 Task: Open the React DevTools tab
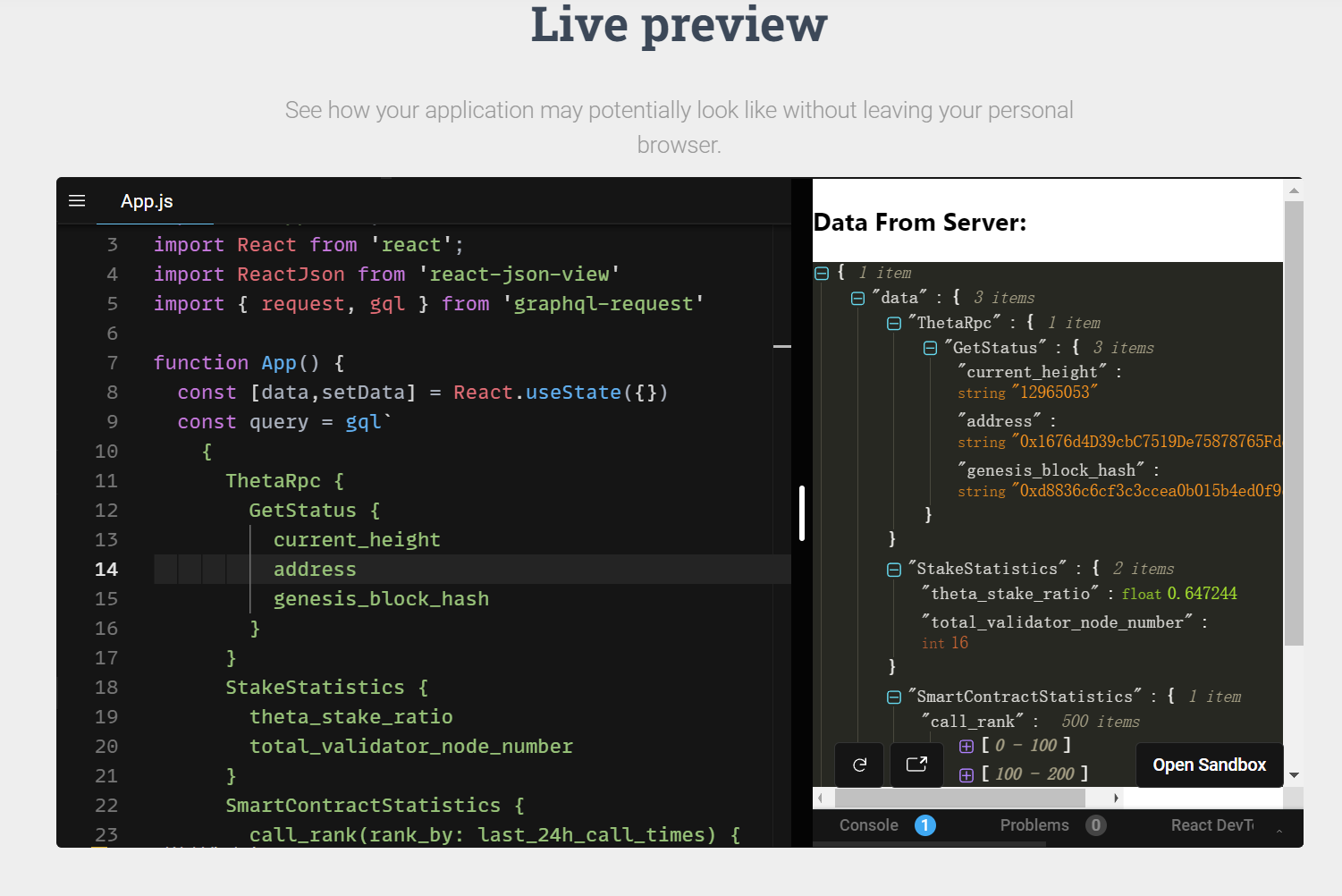[x=1212, y=825]
